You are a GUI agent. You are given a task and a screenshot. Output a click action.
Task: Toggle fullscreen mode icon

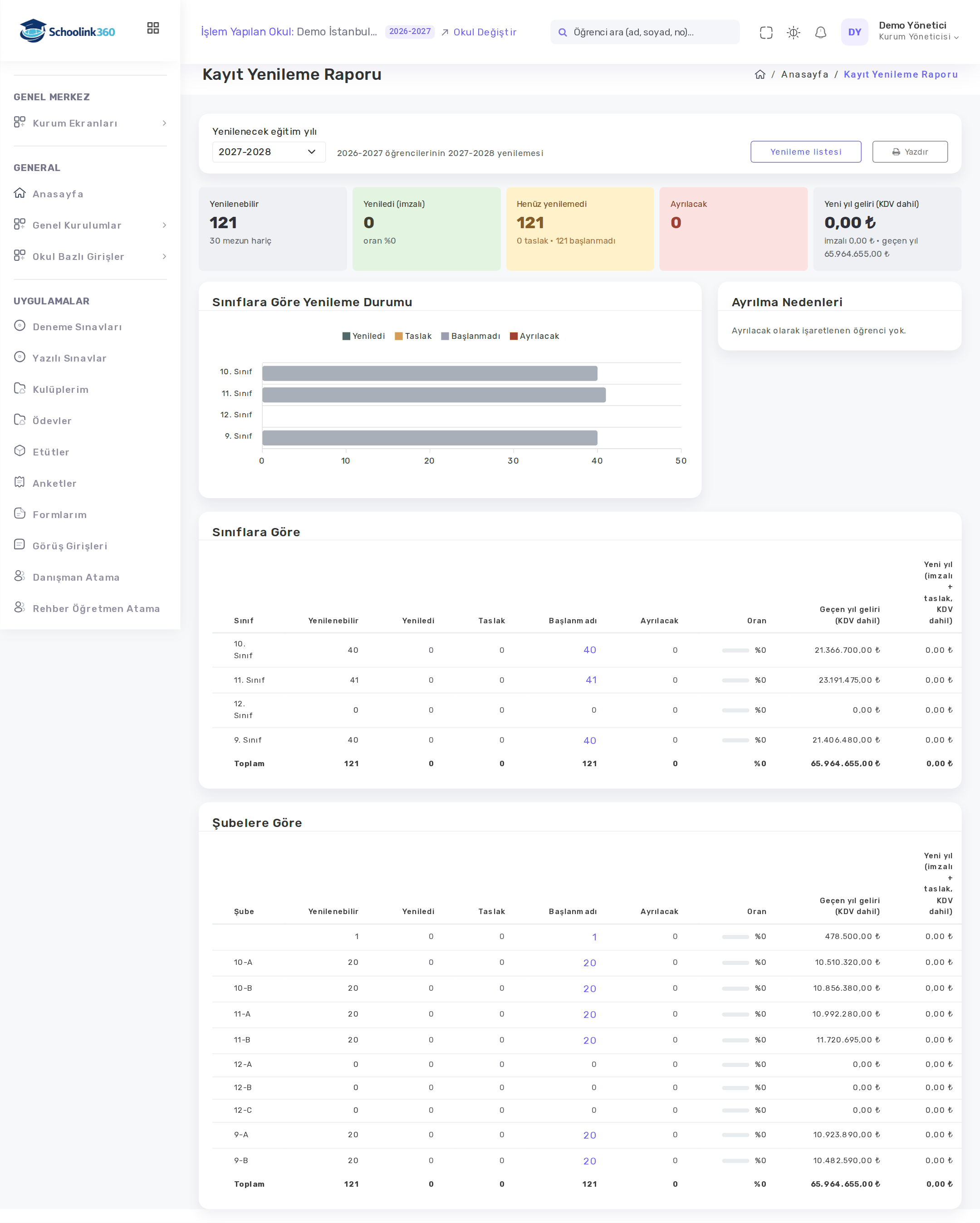click(x=766, y=32)
